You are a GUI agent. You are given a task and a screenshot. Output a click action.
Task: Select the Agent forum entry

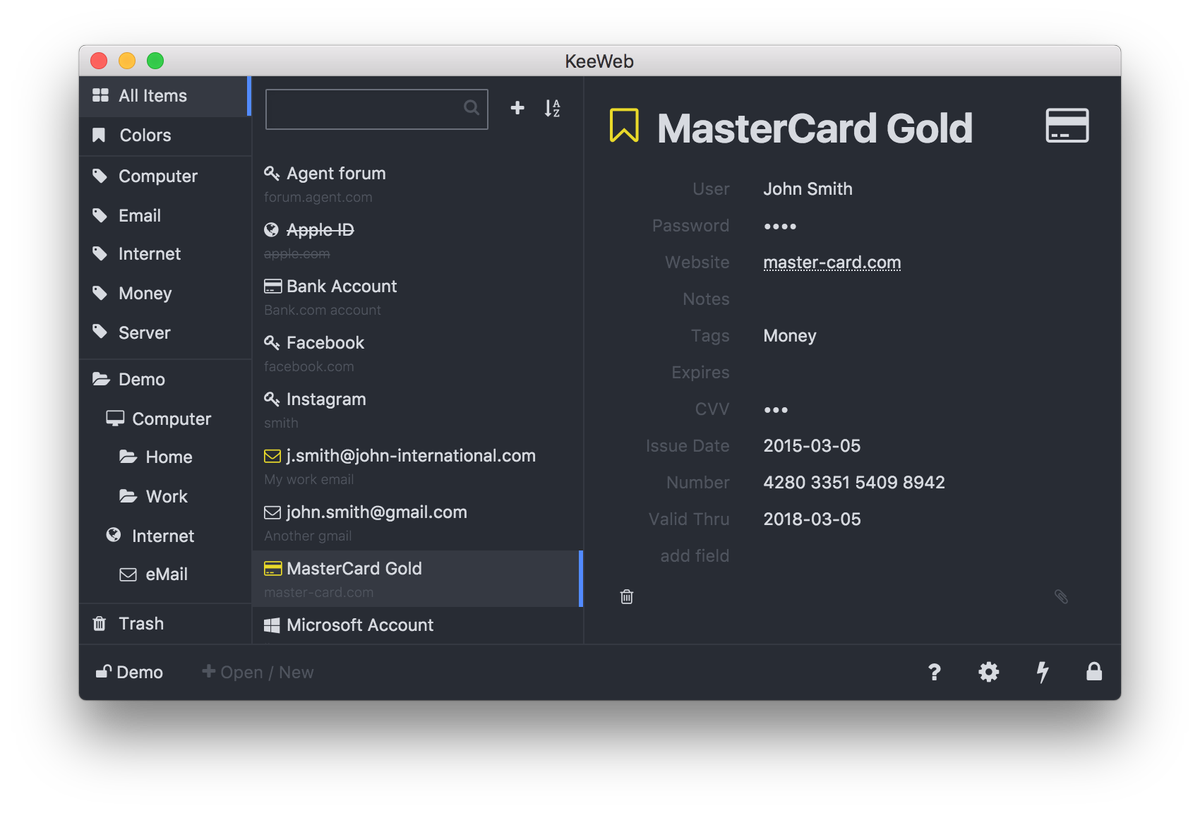click(x=417, y=184)
